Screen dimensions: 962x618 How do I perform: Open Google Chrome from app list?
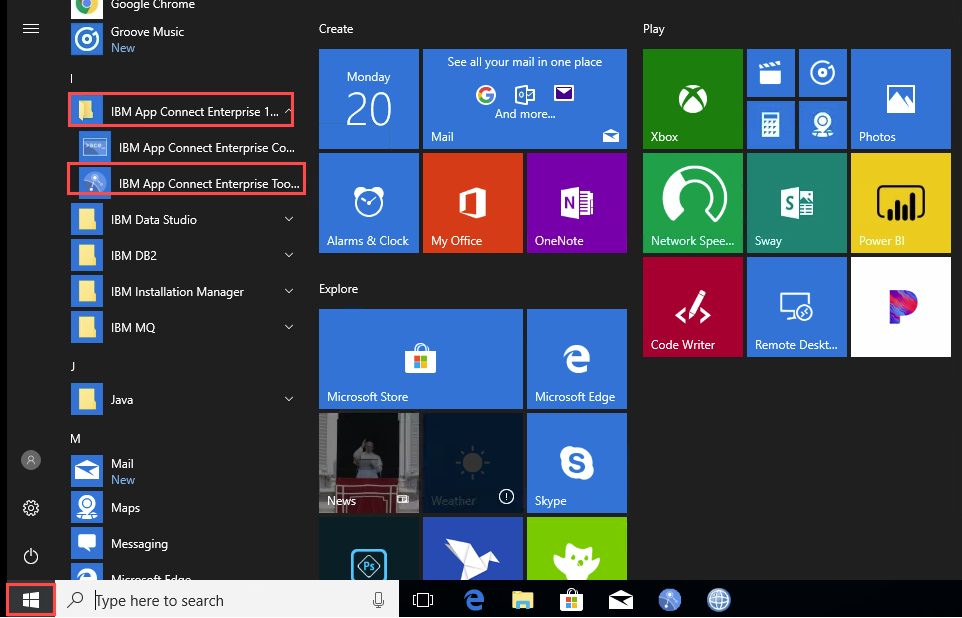pos(184,7)
